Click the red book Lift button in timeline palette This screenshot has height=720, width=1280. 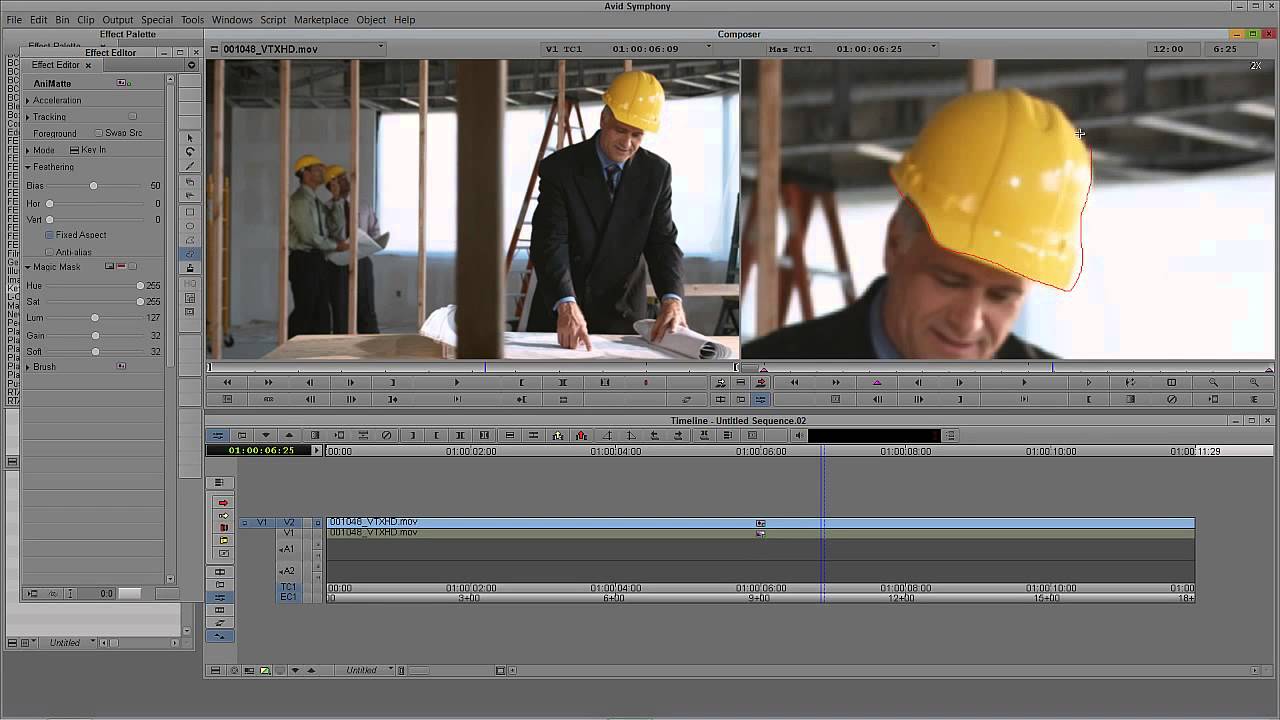click(223, 528)
